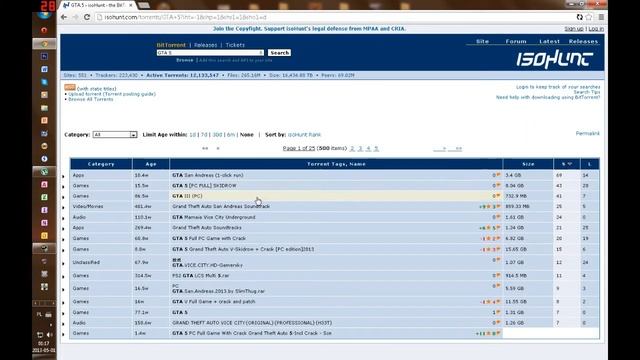The width and height of the screenshot is (640, 360).
Task: Expand the GTA 5 [PC FULL] SKIDROW row arrow
Action: (63, 187)
